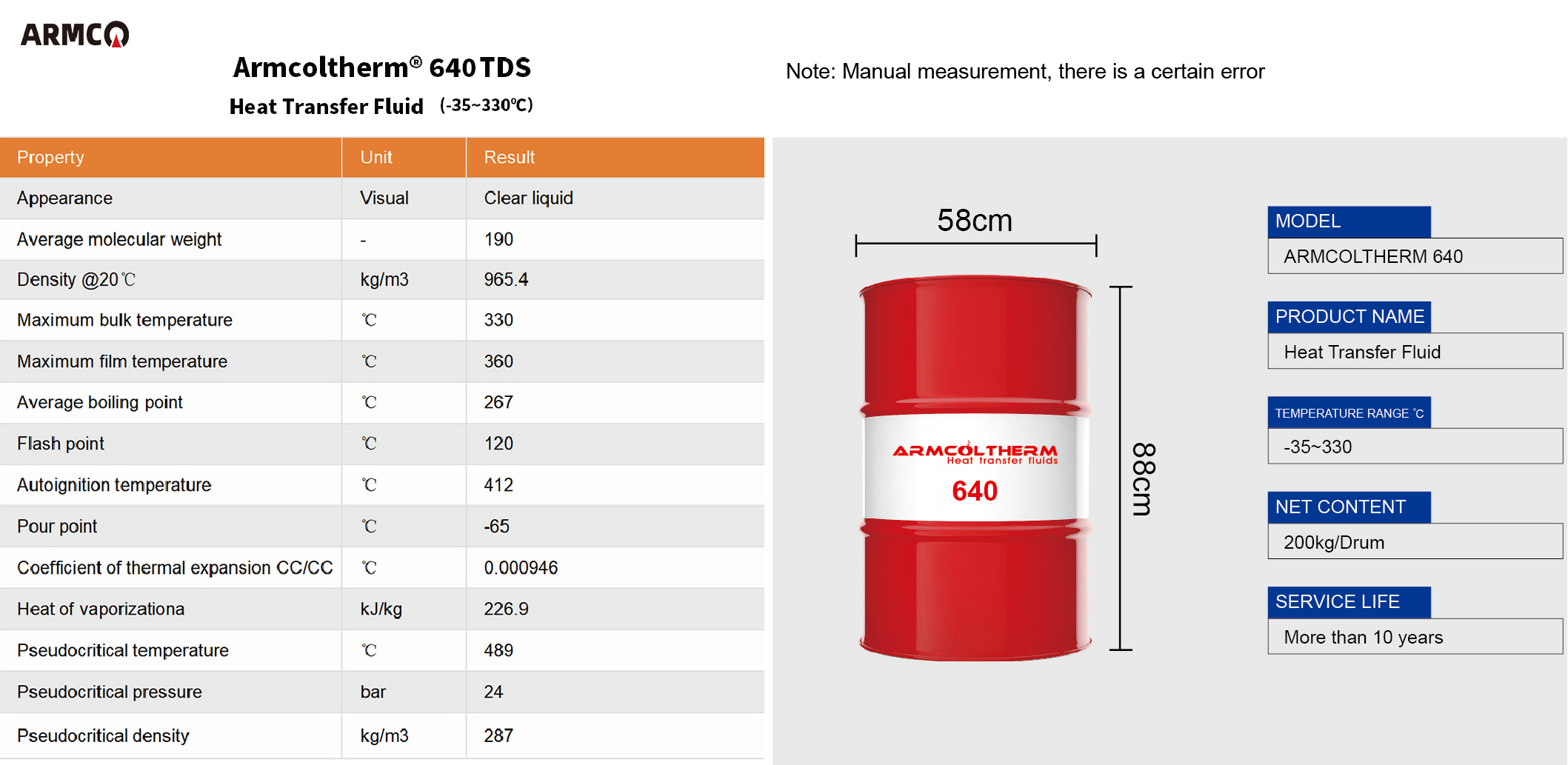Click the MODEL blue heading
1568x765 pixels.
(x=1349, y=221)
